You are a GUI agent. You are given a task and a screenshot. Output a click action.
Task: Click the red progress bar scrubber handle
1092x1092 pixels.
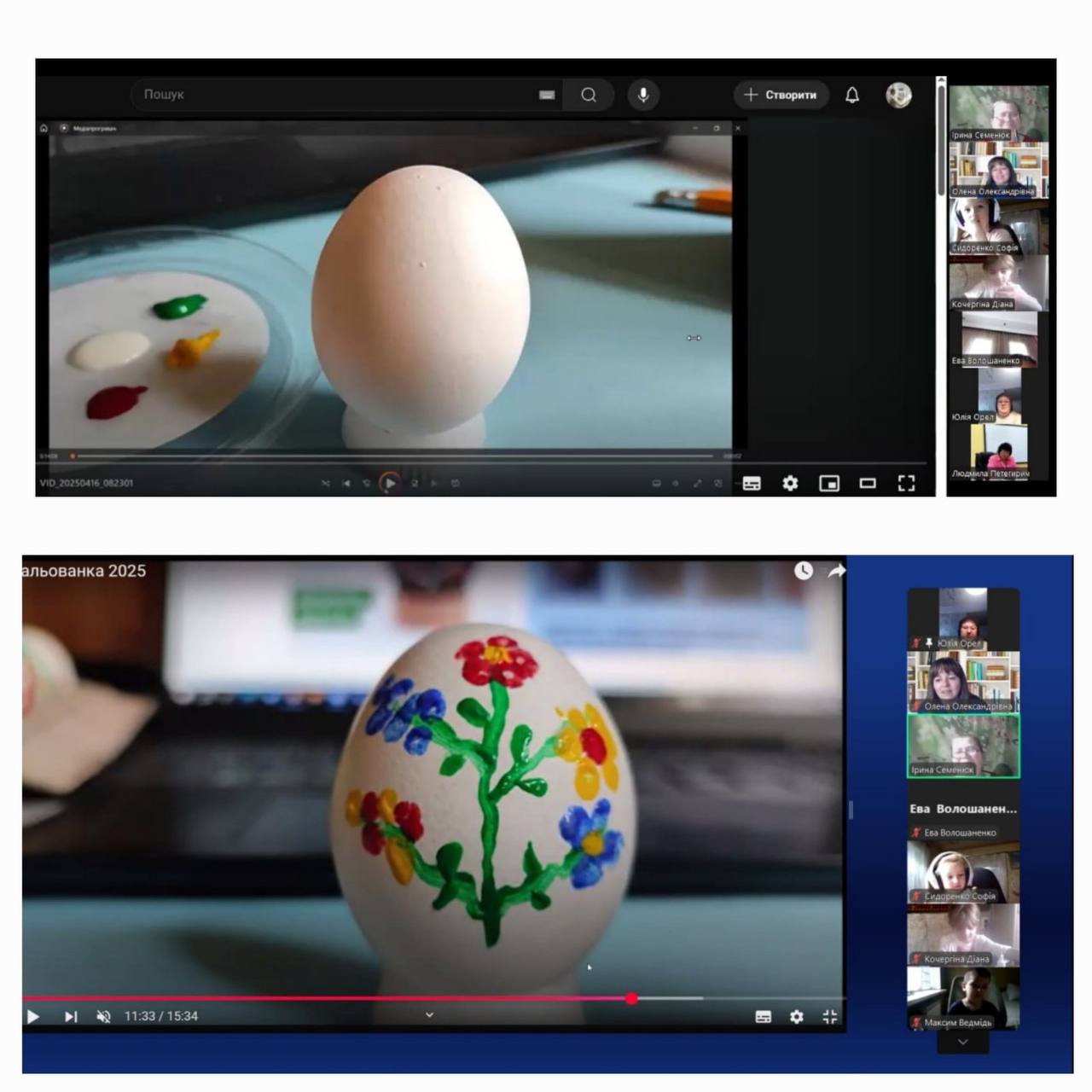pyautogui.click(x=631, y=998)
